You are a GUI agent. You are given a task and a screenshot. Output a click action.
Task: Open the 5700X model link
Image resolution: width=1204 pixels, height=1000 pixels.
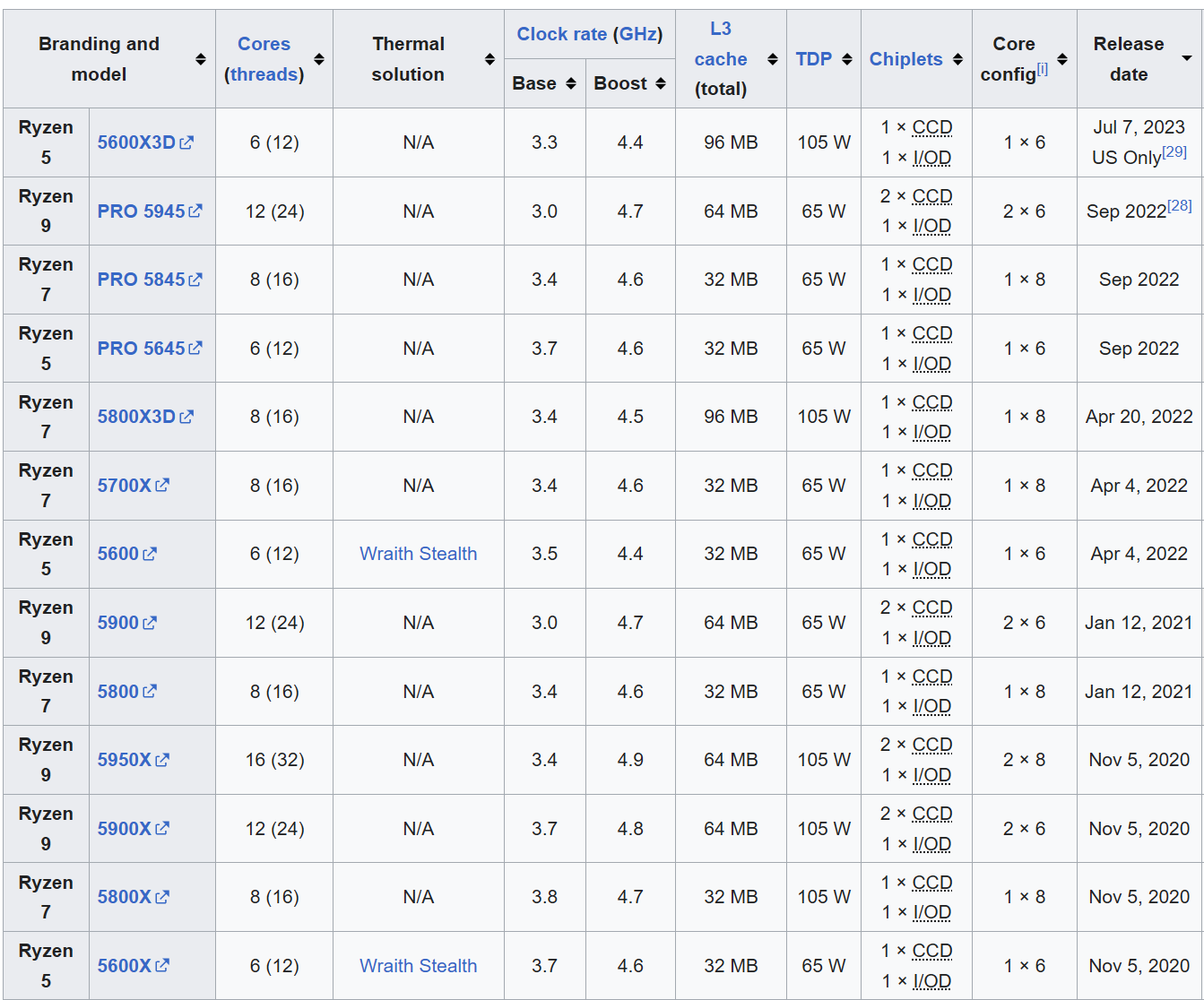click(134, 486)
